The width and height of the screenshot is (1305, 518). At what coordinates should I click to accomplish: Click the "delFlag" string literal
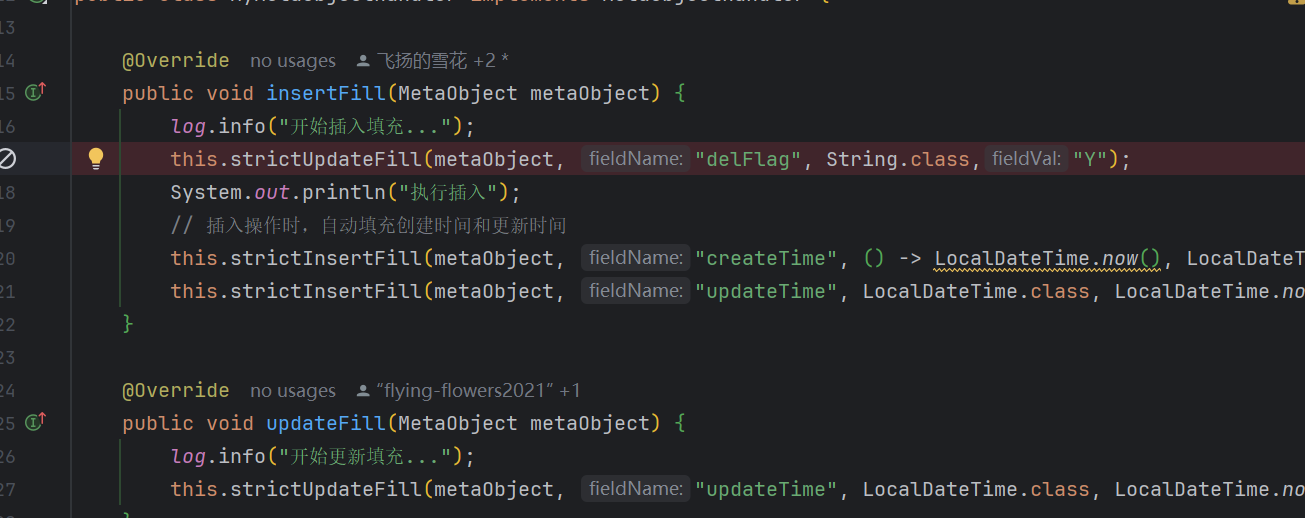[x=749, y=159]
